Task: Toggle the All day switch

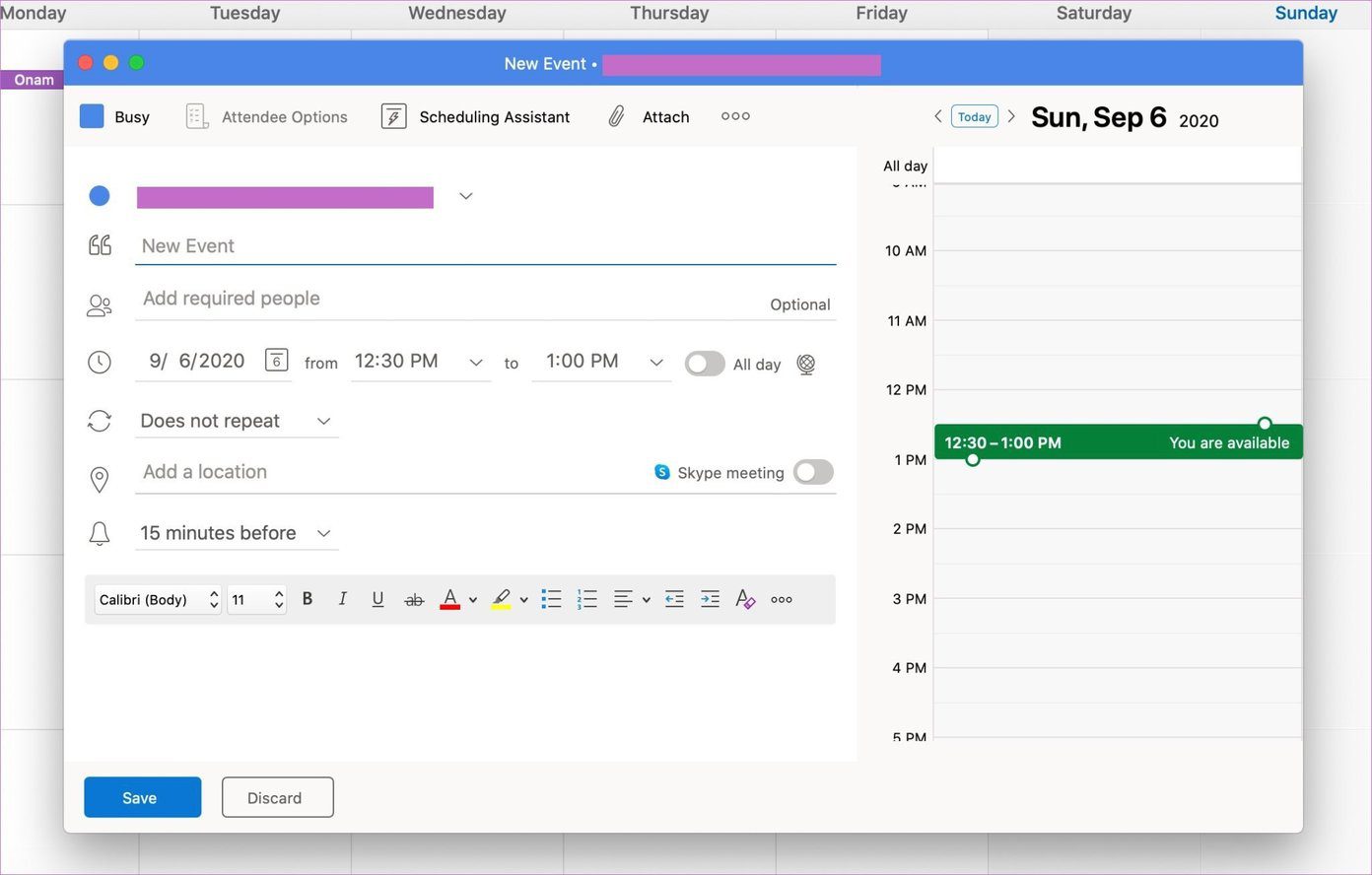Action: pyautogui.click(x=705, y=364)
